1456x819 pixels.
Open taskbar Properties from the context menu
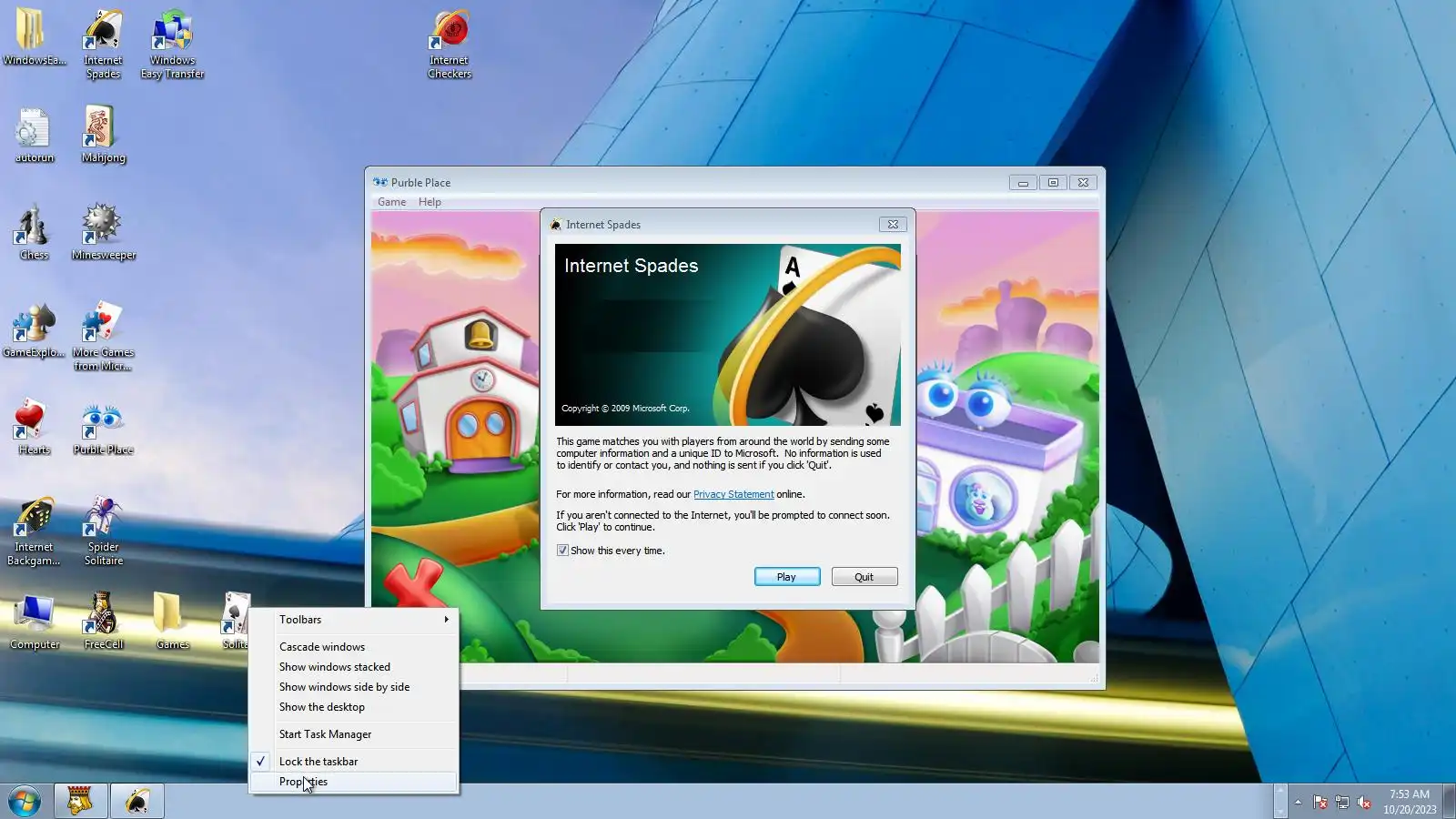[354, 782]
